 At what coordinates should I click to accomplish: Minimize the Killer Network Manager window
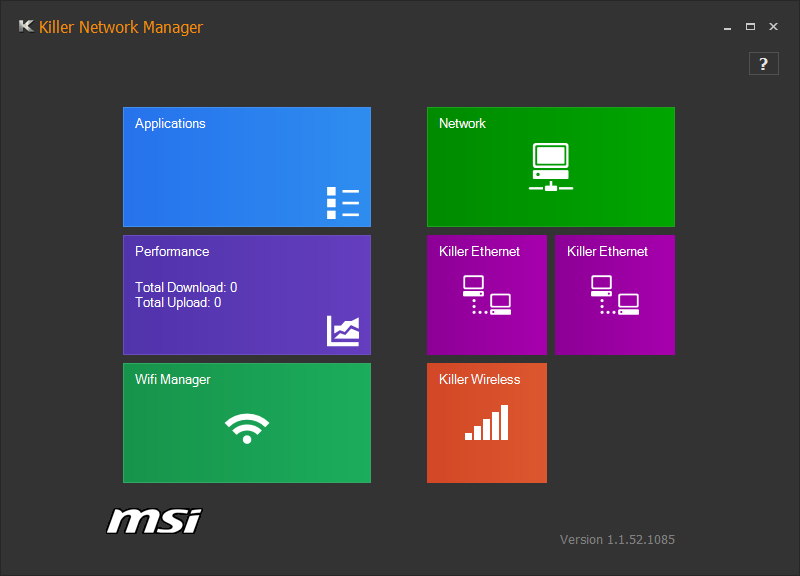click(728, 27)
